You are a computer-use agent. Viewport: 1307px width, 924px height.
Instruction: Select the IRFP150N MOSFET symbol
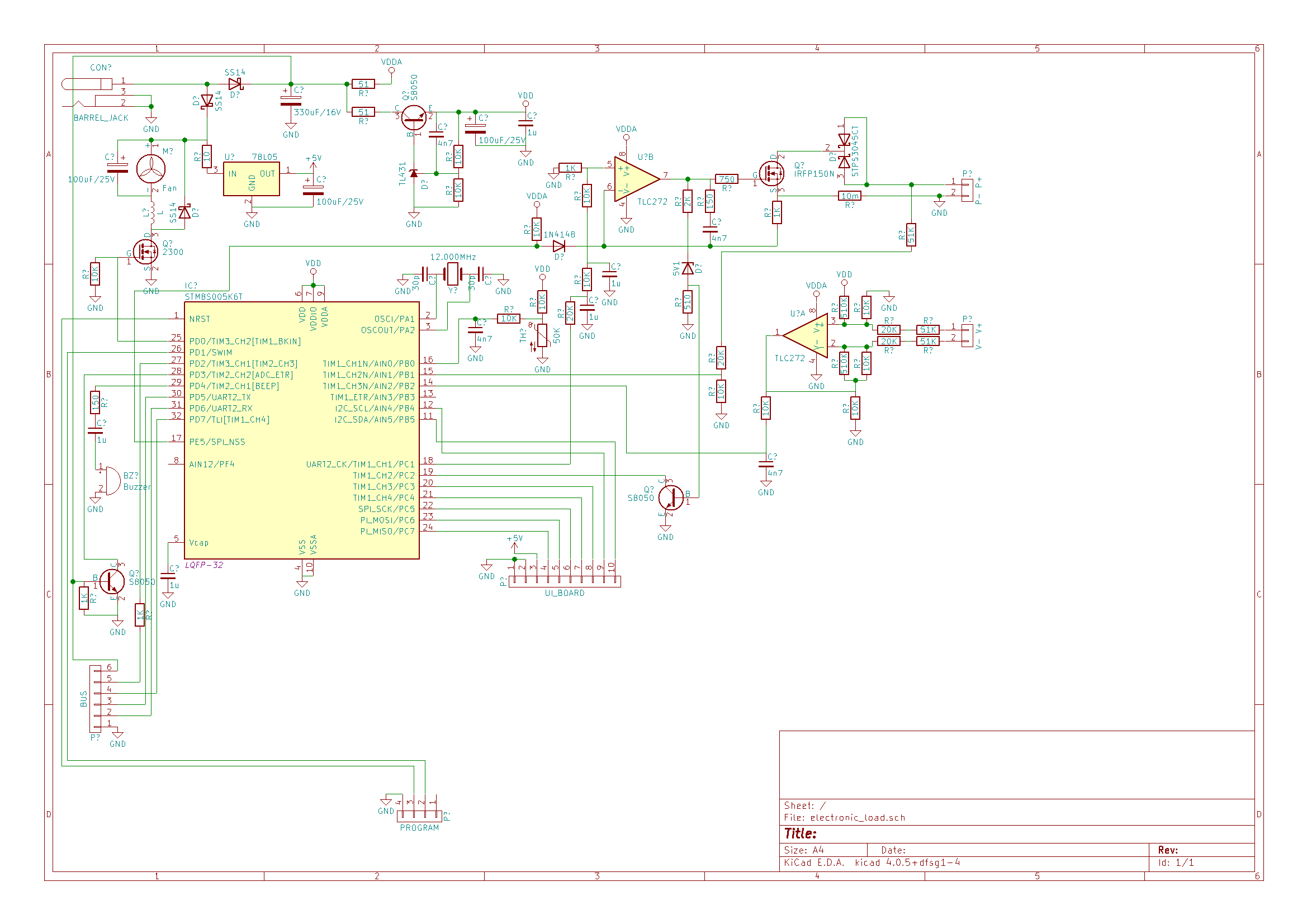(x=772, y=174)
